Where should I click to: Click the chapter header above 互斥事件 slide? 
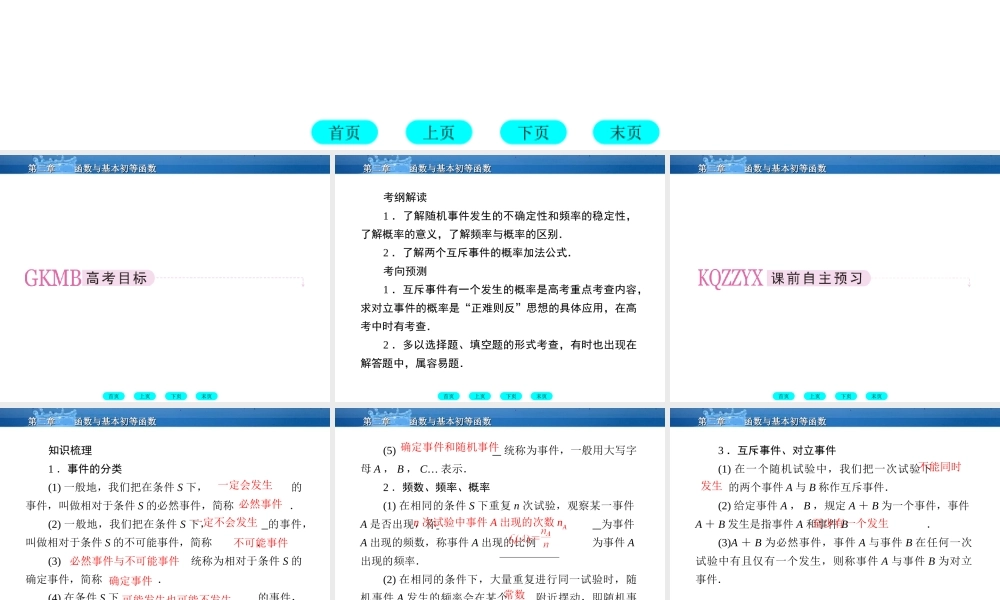click(x=835, y=418)
